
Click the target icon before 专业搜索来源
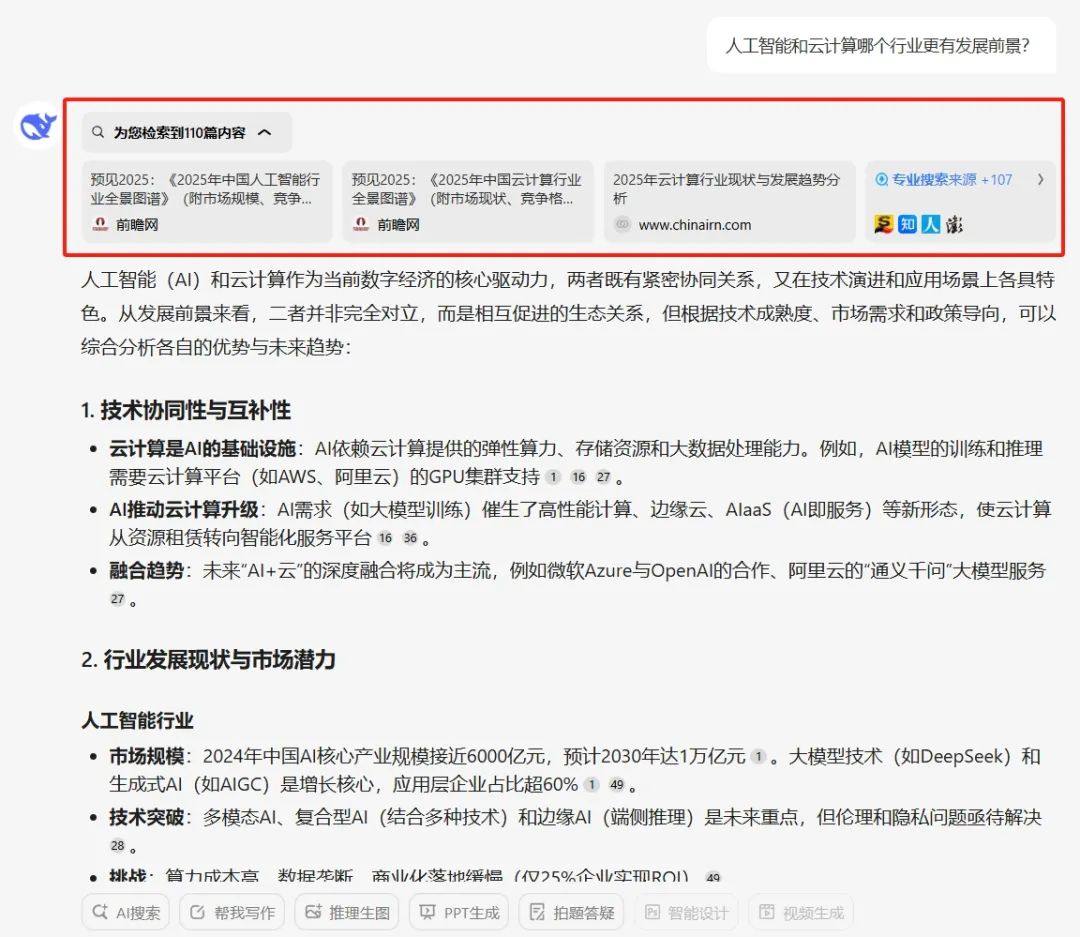tap(882, 180)
